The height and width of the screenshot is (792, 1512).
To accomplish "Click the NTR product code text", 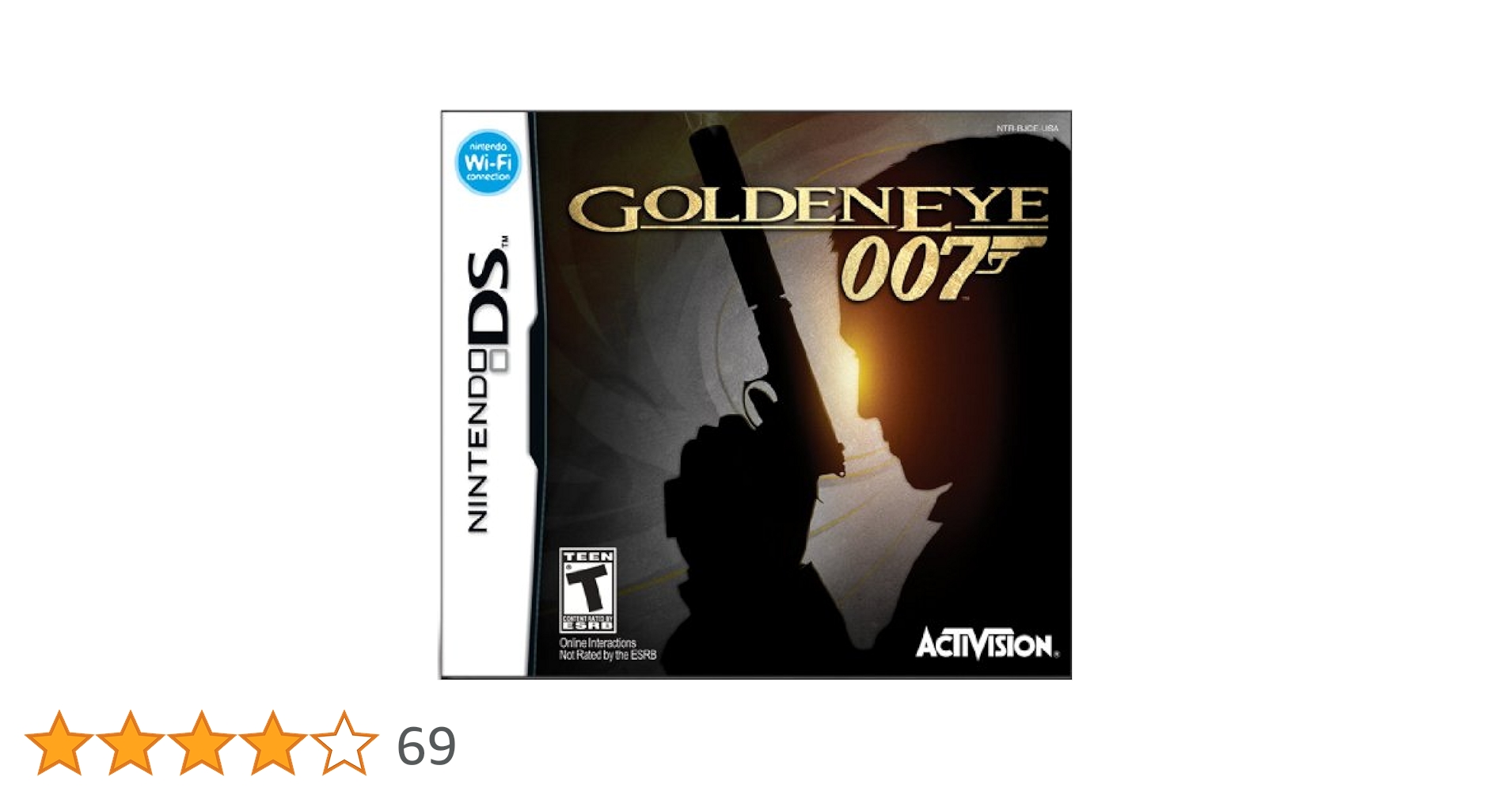I will (x=1027, y=128).
